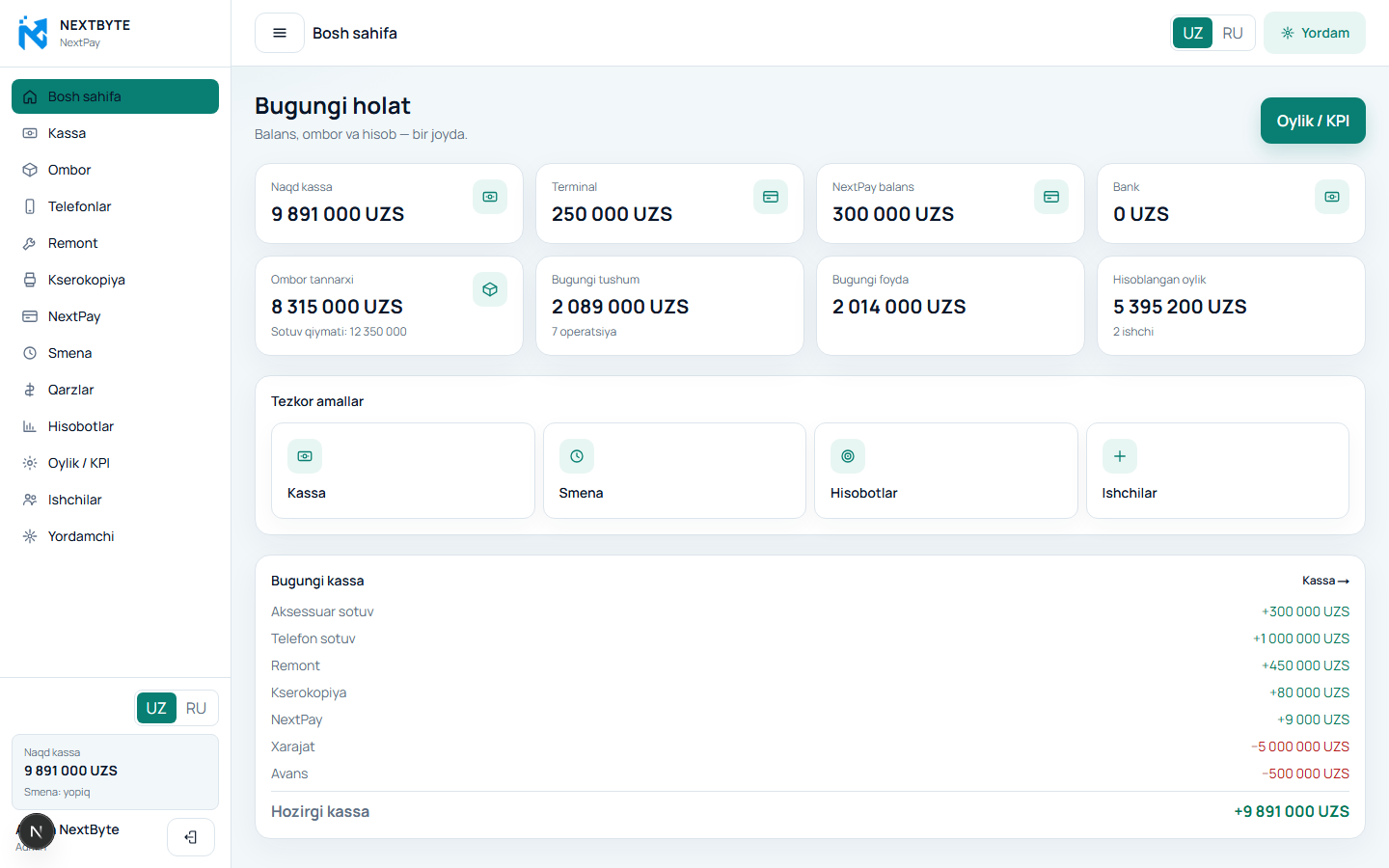Image resolution: width=1389 pixels, height=868 pixels.
Task: Click the Ishchilar quick-action plus icon
Action: pyautogui.click(x=1120, y=456)
